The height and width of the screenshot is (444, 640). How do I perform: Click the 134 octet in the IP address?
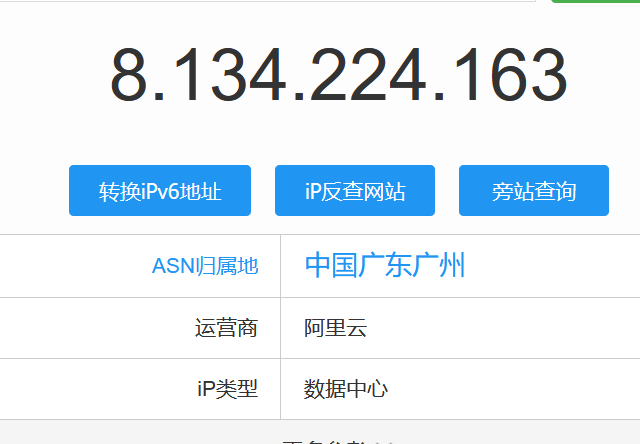click(227, 76)
